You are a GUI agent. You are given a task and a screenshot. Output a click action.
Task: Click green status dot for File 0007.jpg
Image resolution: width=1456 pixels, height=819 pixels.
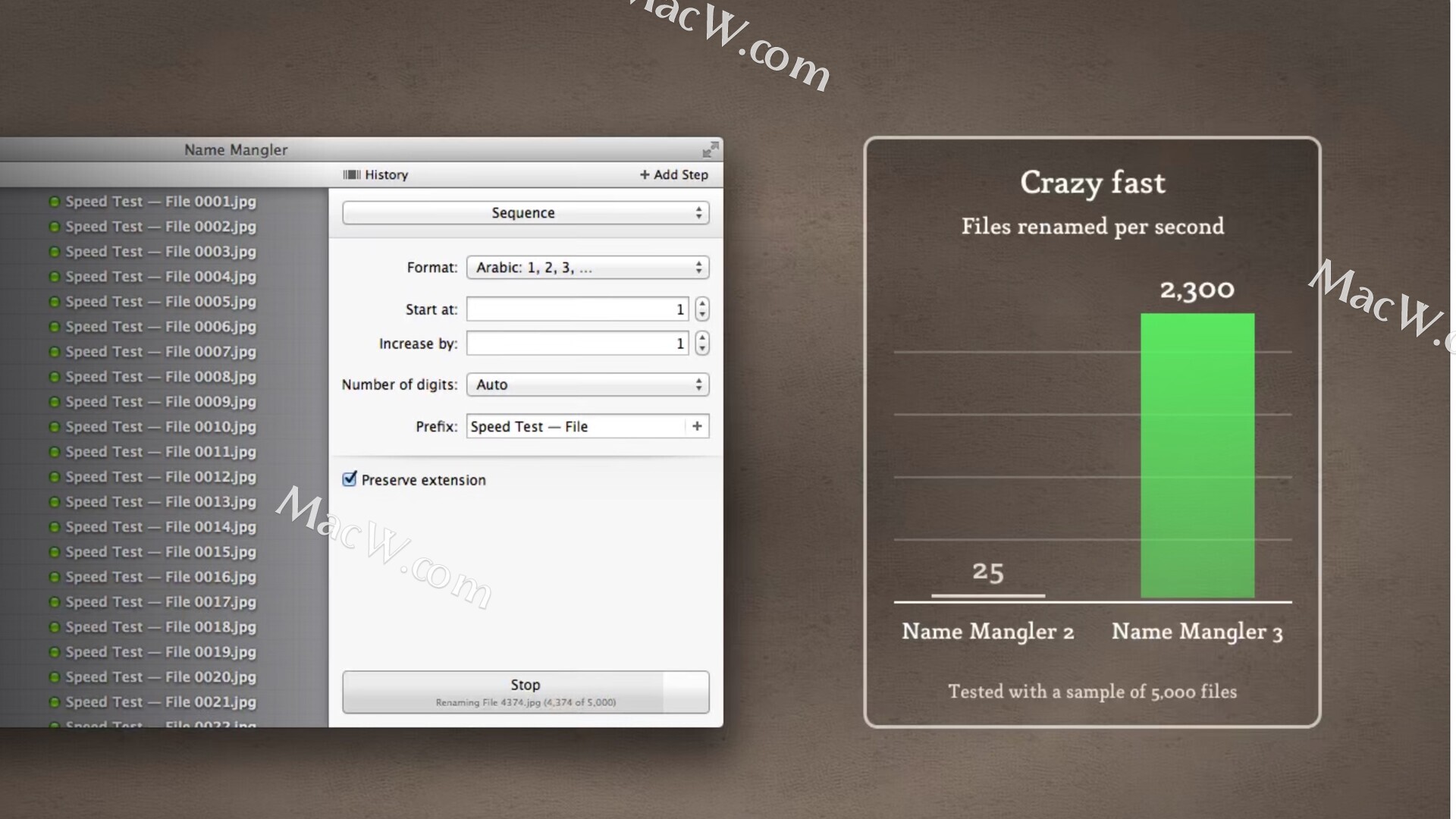tap(55, 352)
